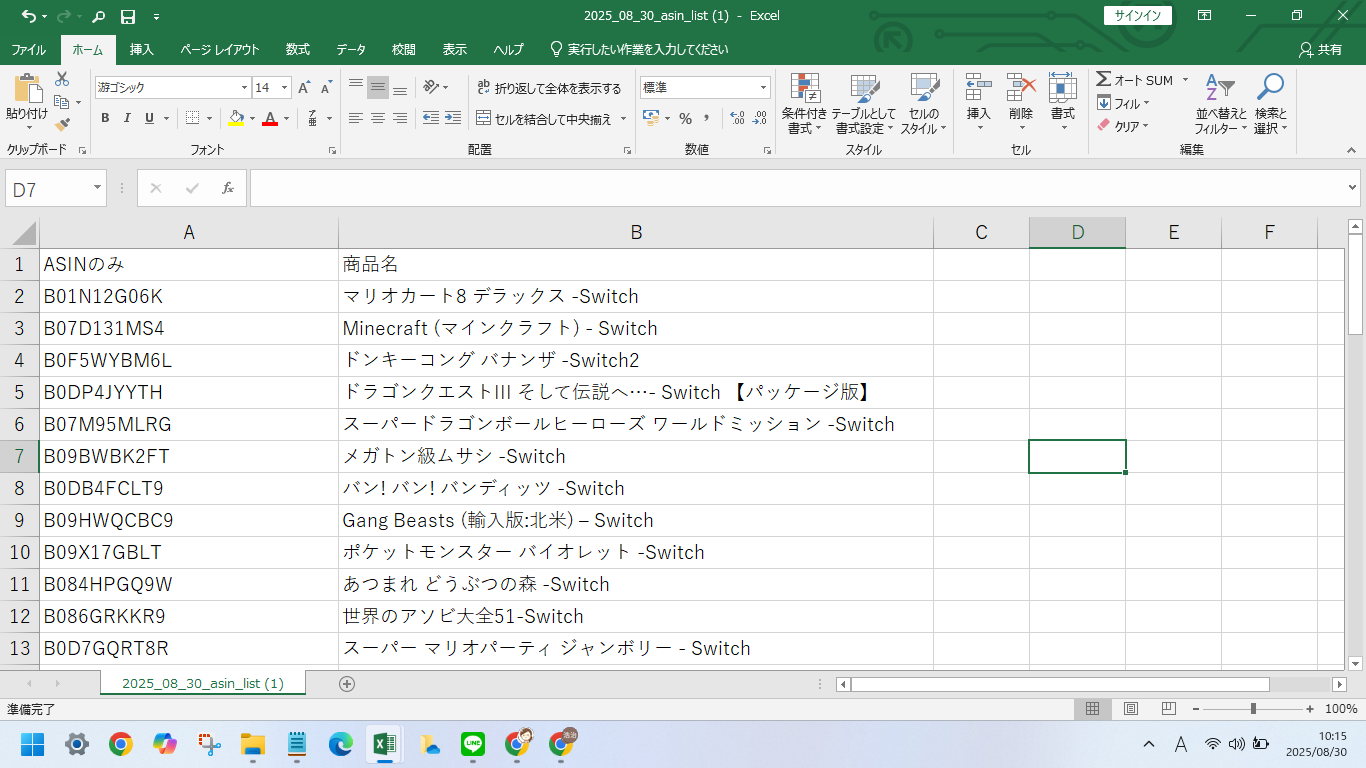Click the increase decimal icon
Viewport: 1366px width, 768px height.
pyautogui.click(x=738, y=118)
